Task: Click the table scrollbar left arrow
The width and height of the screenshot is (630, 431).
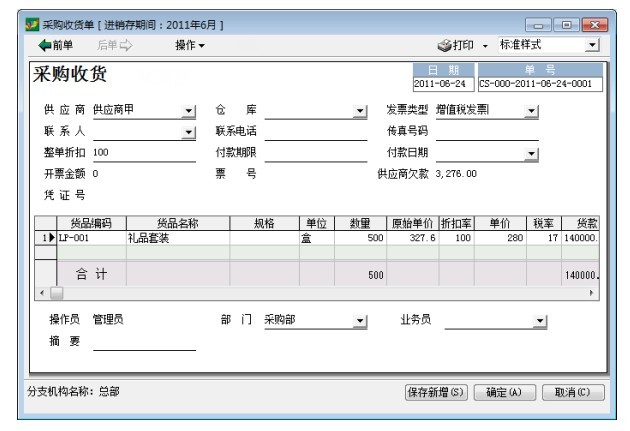Action: coord(42,293)
